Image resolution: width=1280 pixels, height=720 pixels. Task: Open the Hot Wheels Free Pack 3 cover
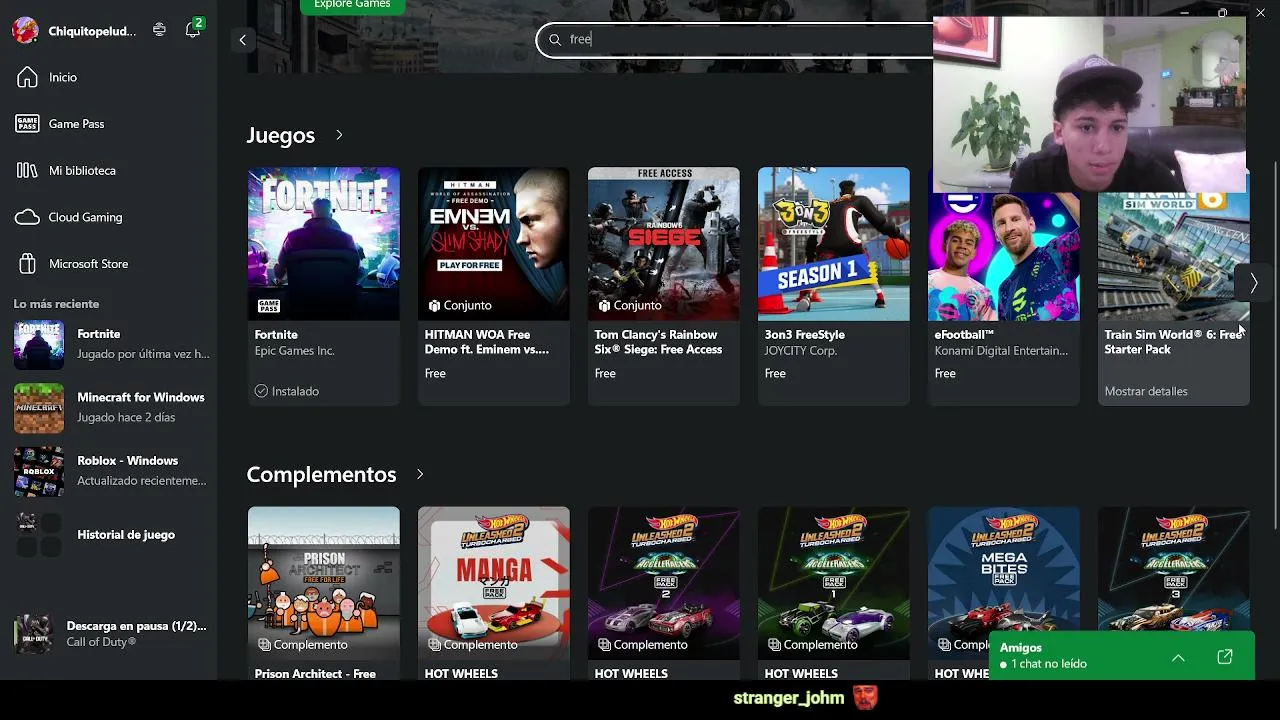click(1174, 570)
